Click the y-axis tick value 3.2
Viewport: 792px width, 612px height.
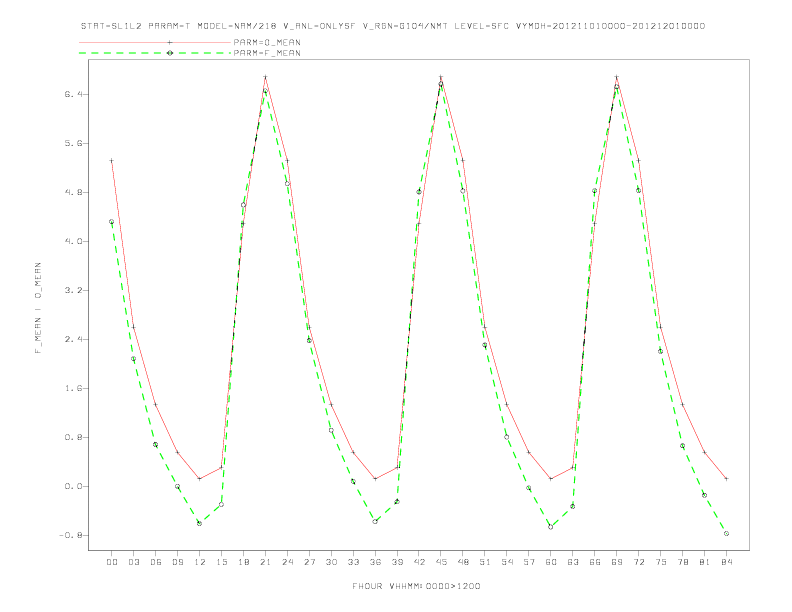(73, 290)
